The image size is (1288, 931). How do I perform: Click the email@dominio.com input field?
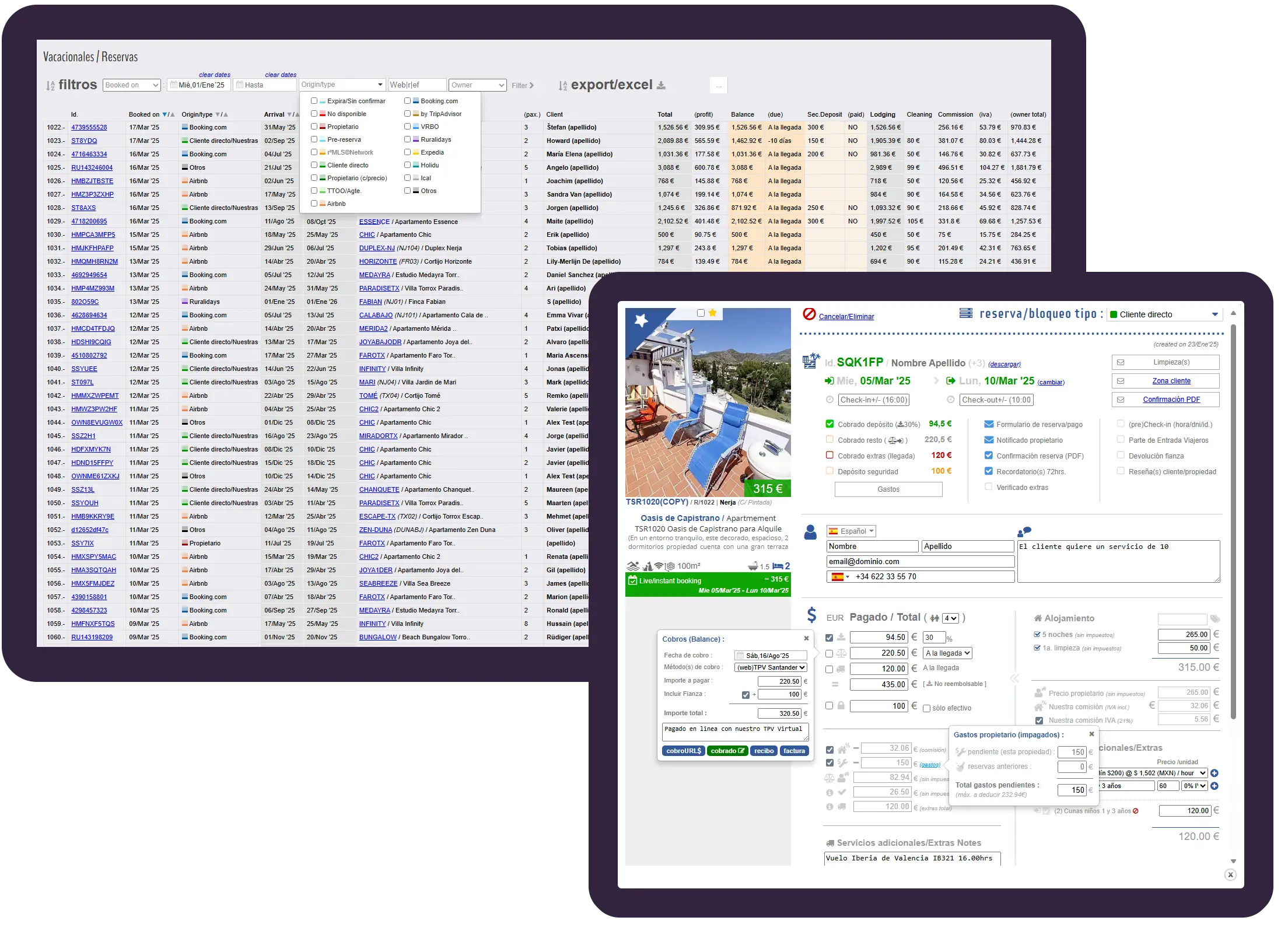click(920, 561)
